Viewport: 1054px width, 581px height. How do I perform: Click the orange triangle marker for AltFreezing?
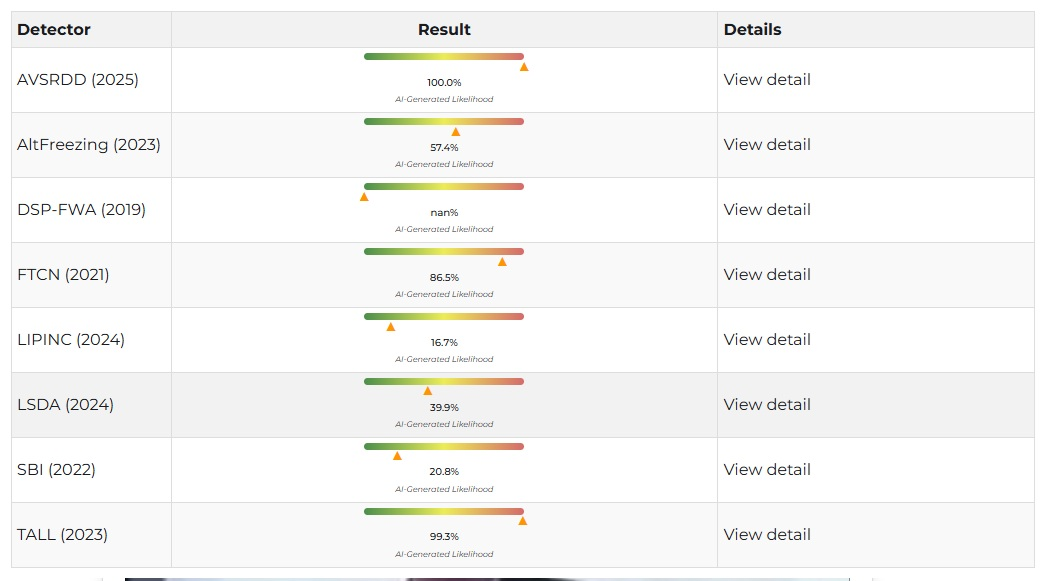[x=456, y=132]
